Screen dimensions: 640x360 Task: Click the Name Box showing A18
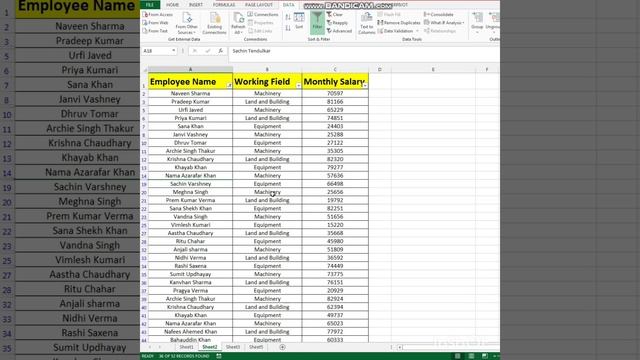156,51
